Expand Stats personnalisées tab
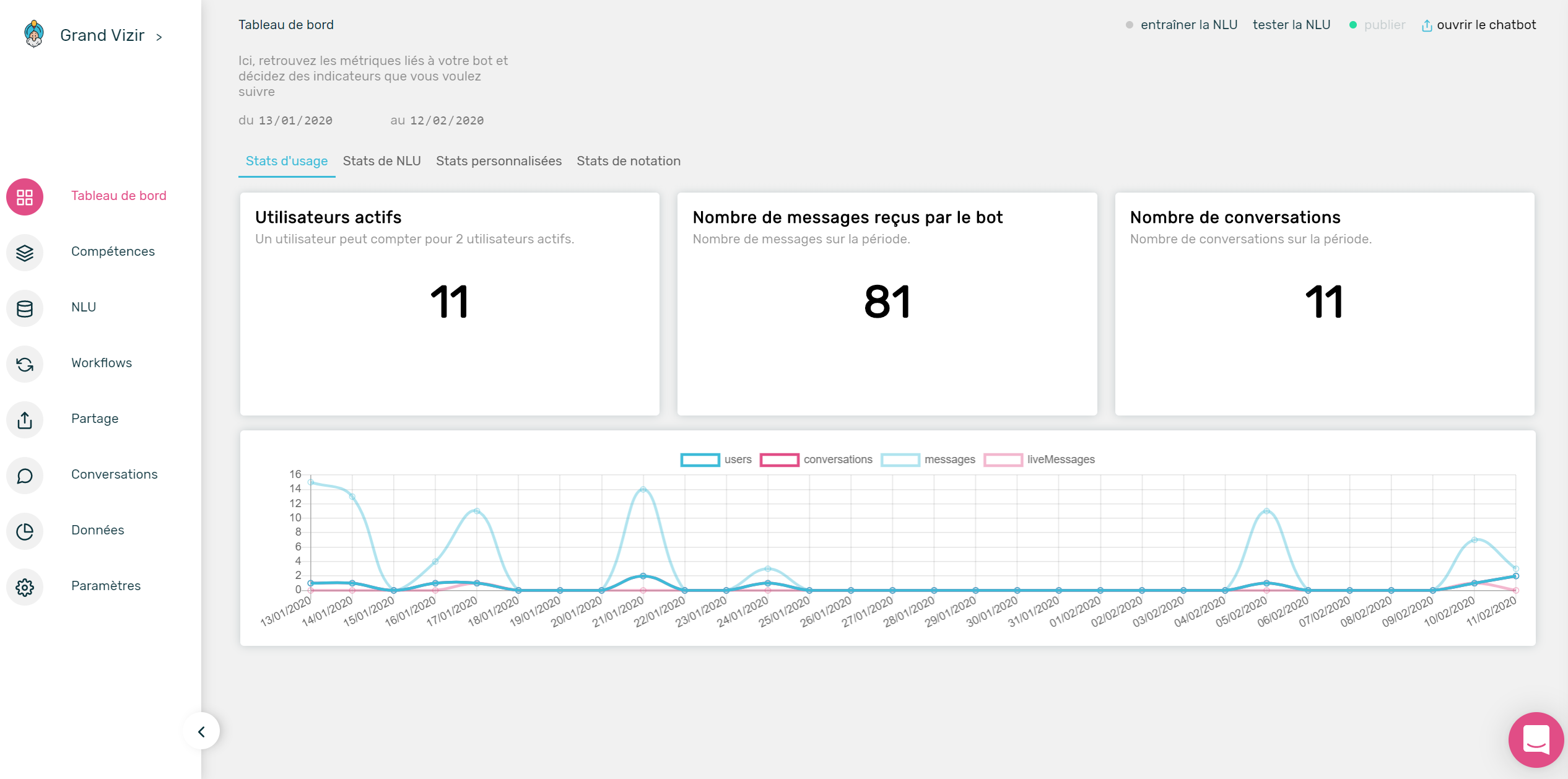Screen dimensions: 1568x779 pyautogui.click(x=500, y=160)
